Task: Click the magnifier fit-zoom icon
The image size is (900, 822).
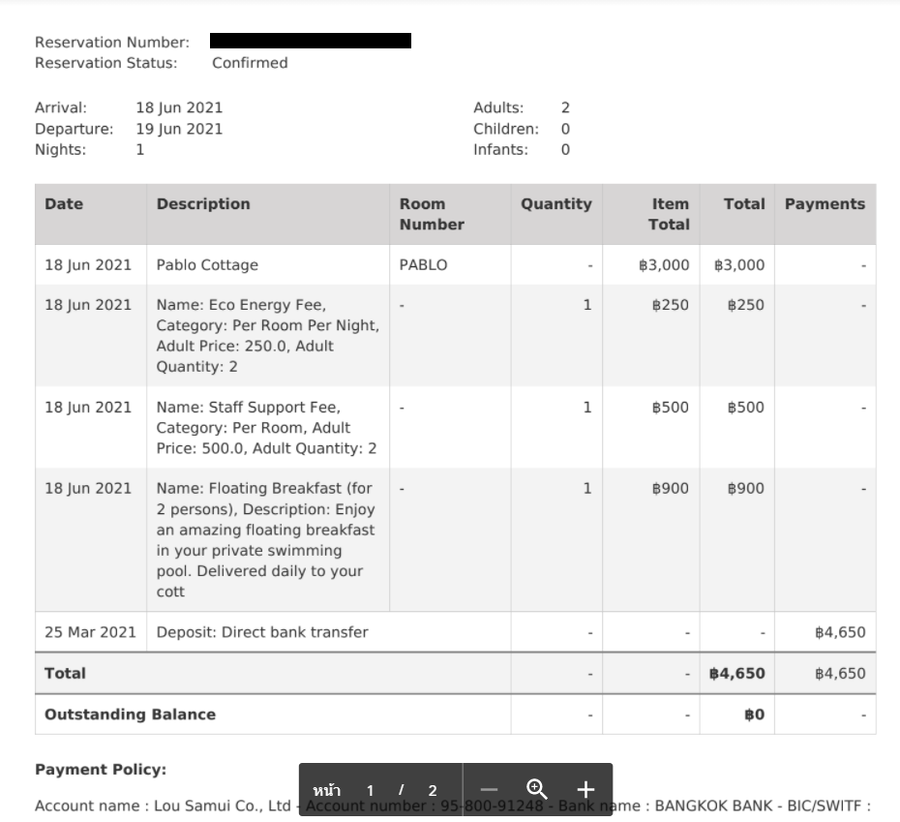Action: tap(537, 790)
